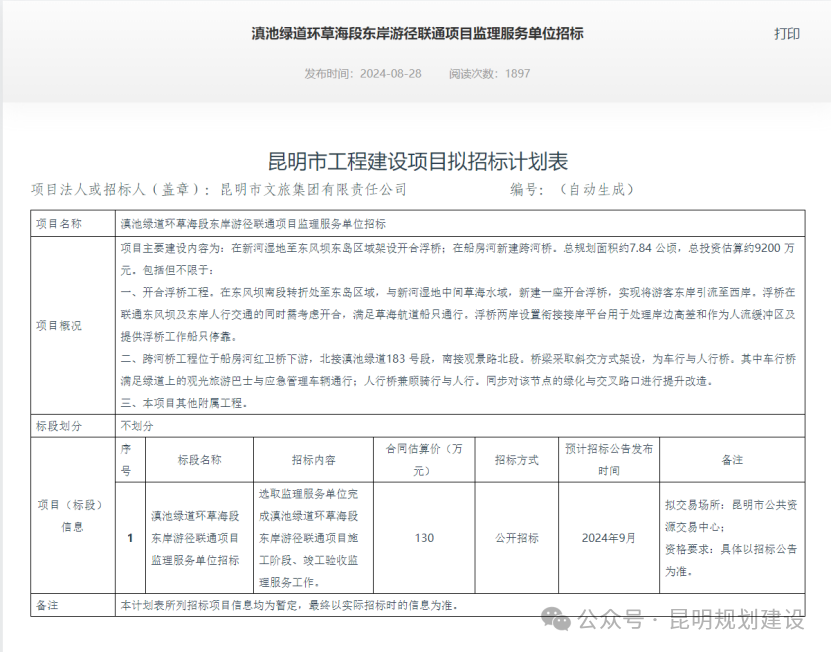Click the 阅读次数 1897 counter
831x652 pixels.
coord(489,74)
